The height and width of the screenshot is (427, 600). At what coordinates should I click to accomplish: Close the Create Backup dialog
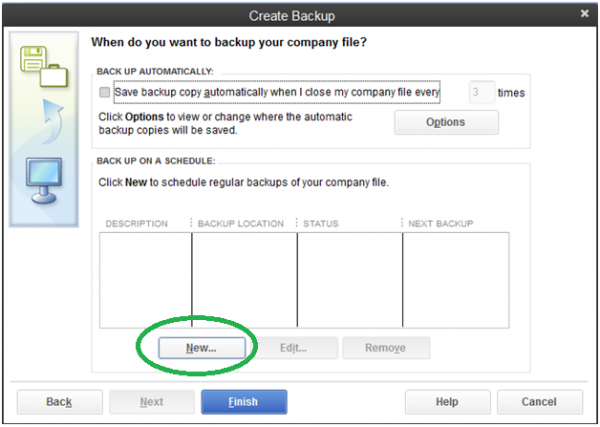coord(585,14)
